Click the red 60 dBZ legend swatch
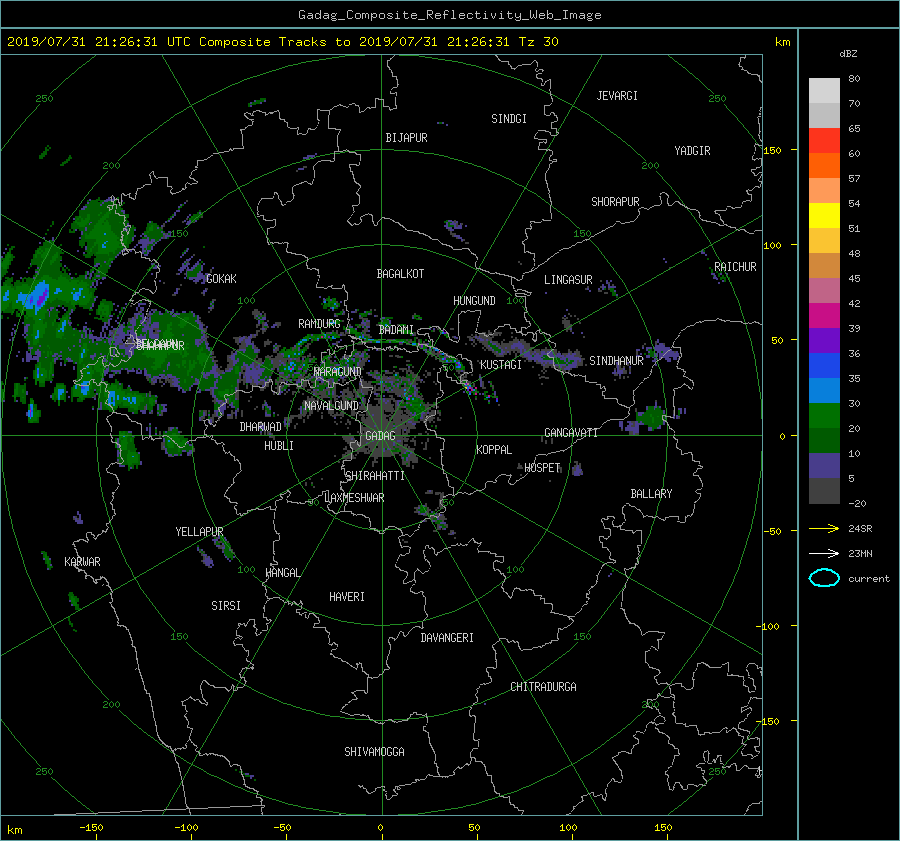The height and width of the screenshot is (841, 900). tap(824, 140)
